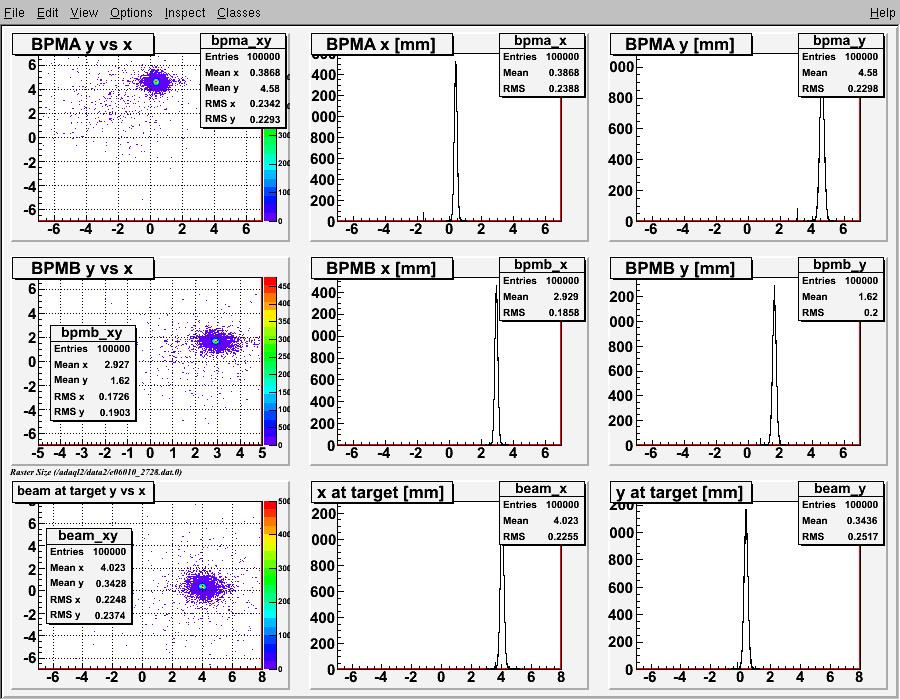Click the bpma_y statistics box header

pos(840,41)
